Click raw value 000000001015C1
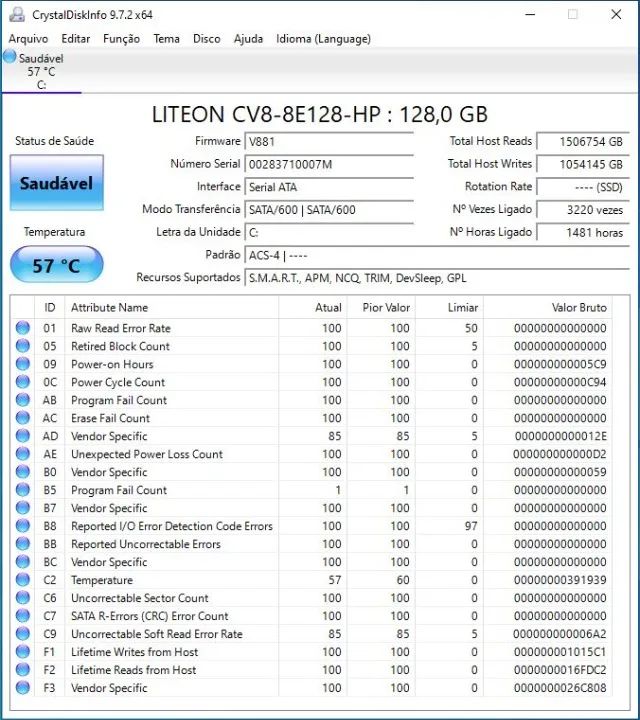The width and height of the screenshot is (640, 720). 560,652
